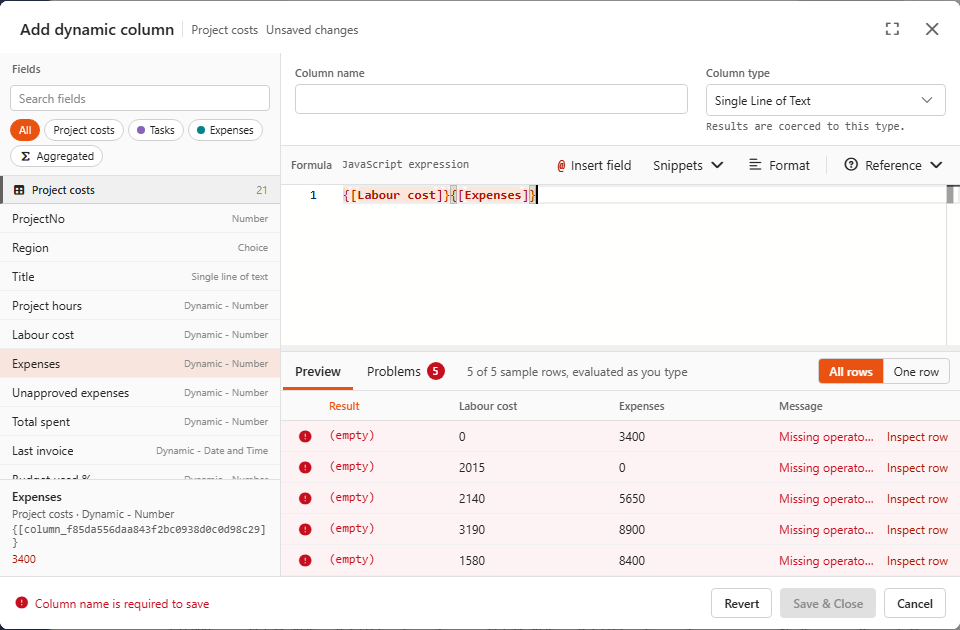The image size is (960, 630).
Task: Click the Labour cost column header
Action: pyautogui.click(x=488, y=406)
